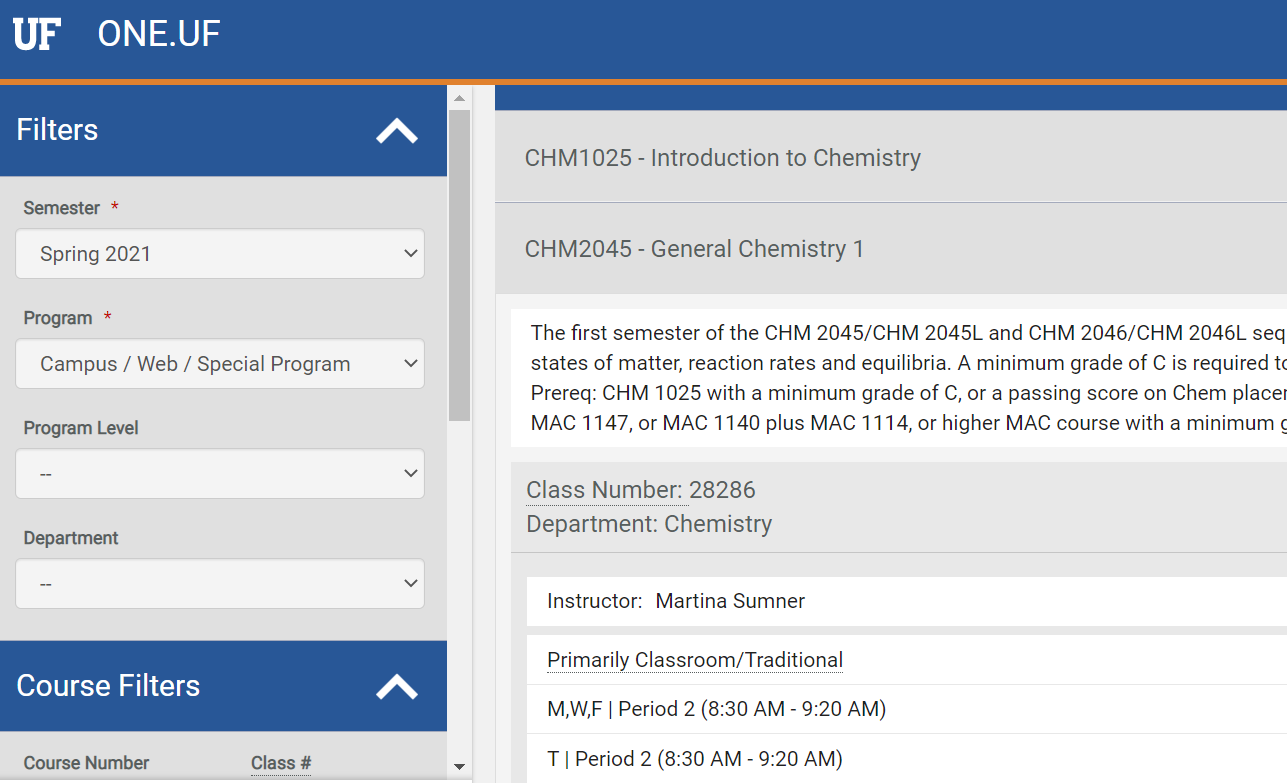
Task: Select M,W,F Period 2 meeting time
Action: [x=716, y=709]
